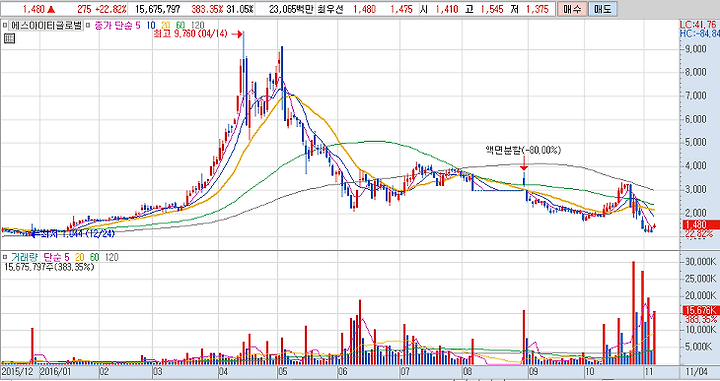This screenshot has width=720, height=381.
Task: Click the red 1,480 current price tag
Action: pos(700,225)
